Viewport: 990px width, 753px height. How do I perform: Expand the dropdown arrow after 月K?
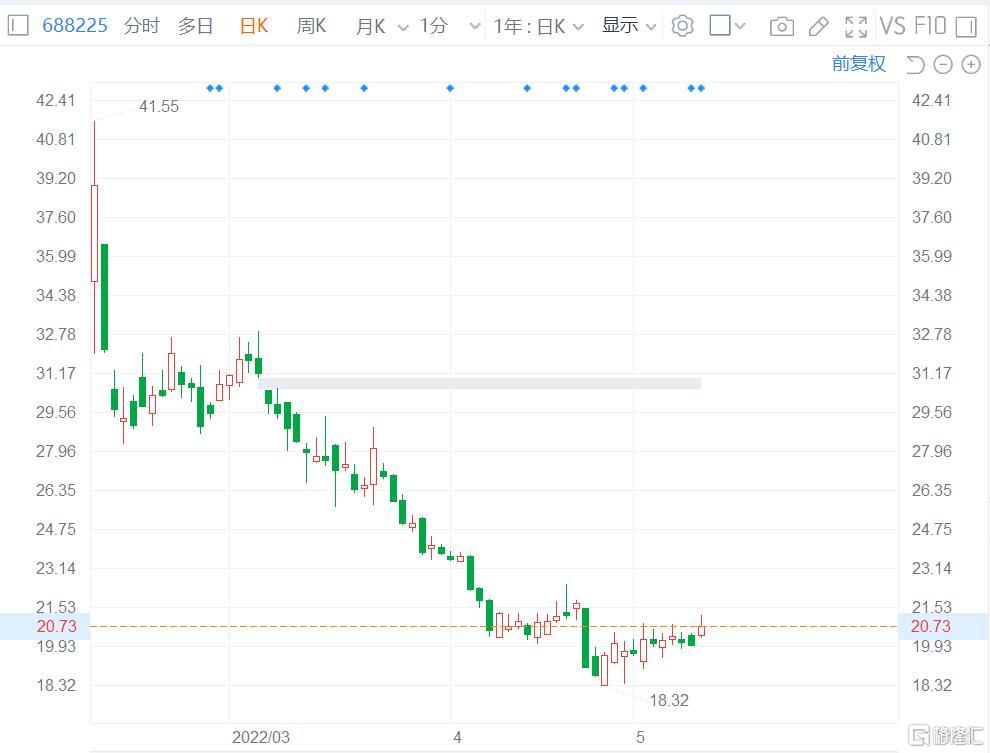[403, 28]
